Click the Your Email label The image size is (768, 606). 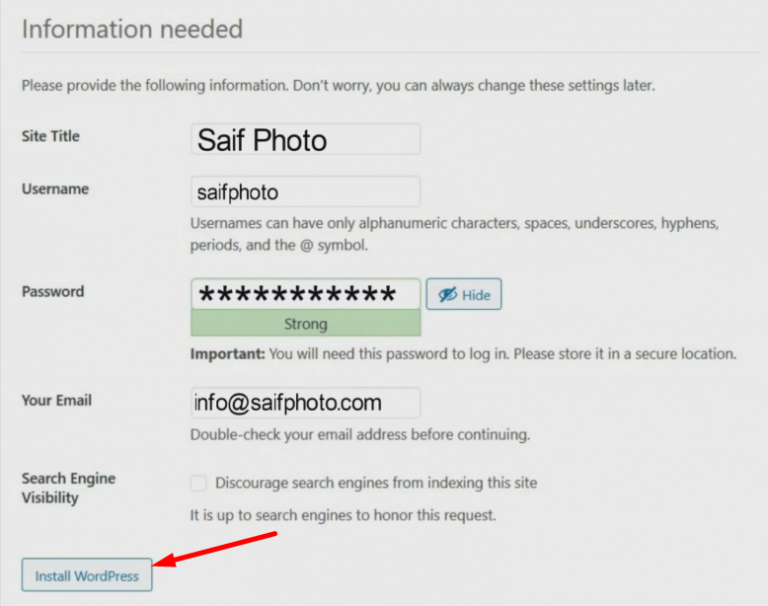pos(57,400)
